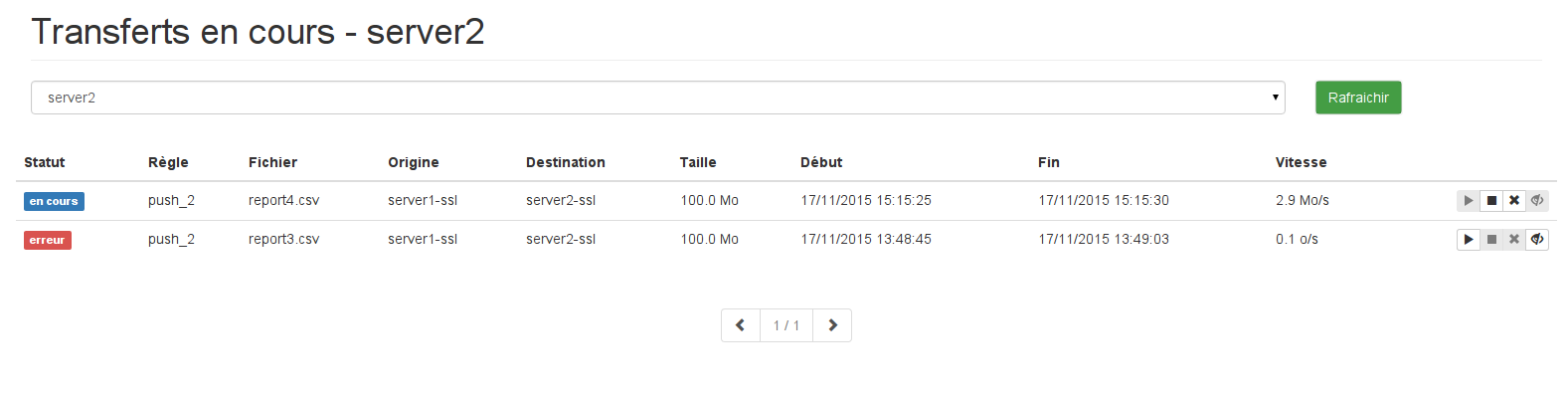Click the eye-slash icon for report4.csv
The width and height of the screenshot is (1568, 400).
coord(1537,201)
